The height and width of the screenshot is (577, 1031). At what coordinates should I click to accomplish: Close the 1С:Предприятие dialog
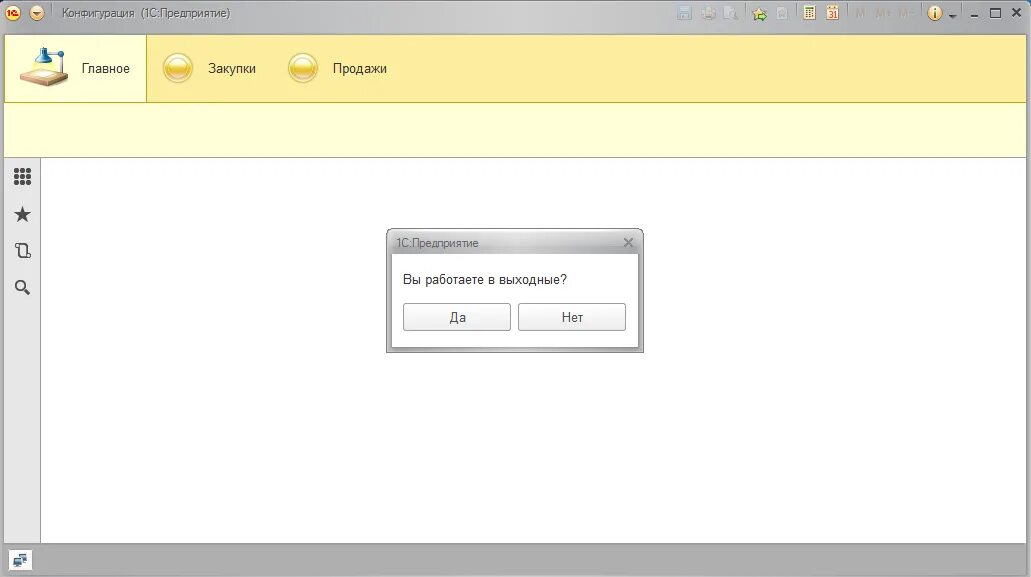(628, 242)
